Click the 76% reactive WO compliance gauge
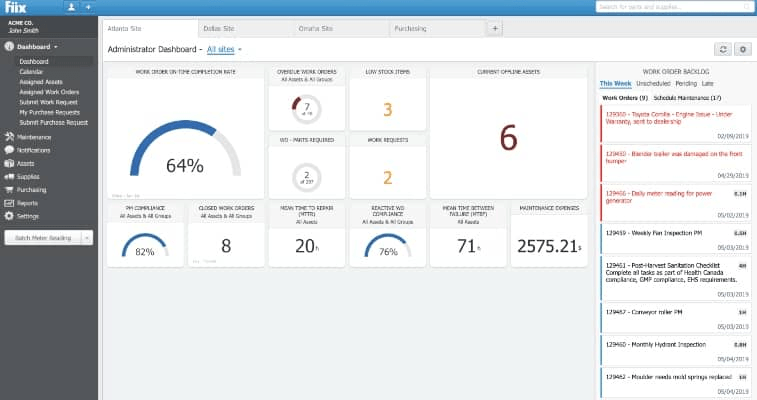Viewport: 757px width, 400px height. pyautogui.click(x=388, y=245)
